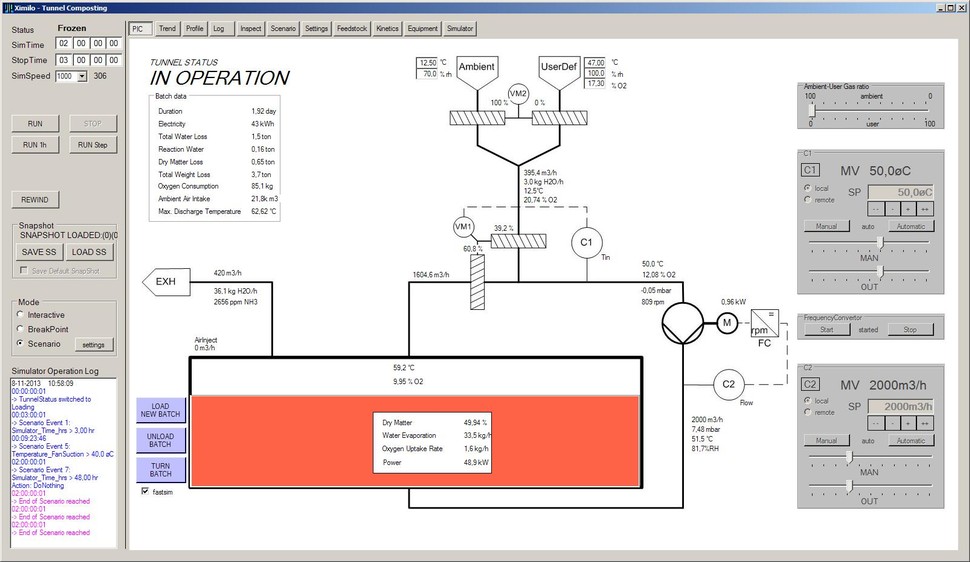Viewport: 970px width, 562px height.
Task: Click the first SimTime input field
Action: 63,44
